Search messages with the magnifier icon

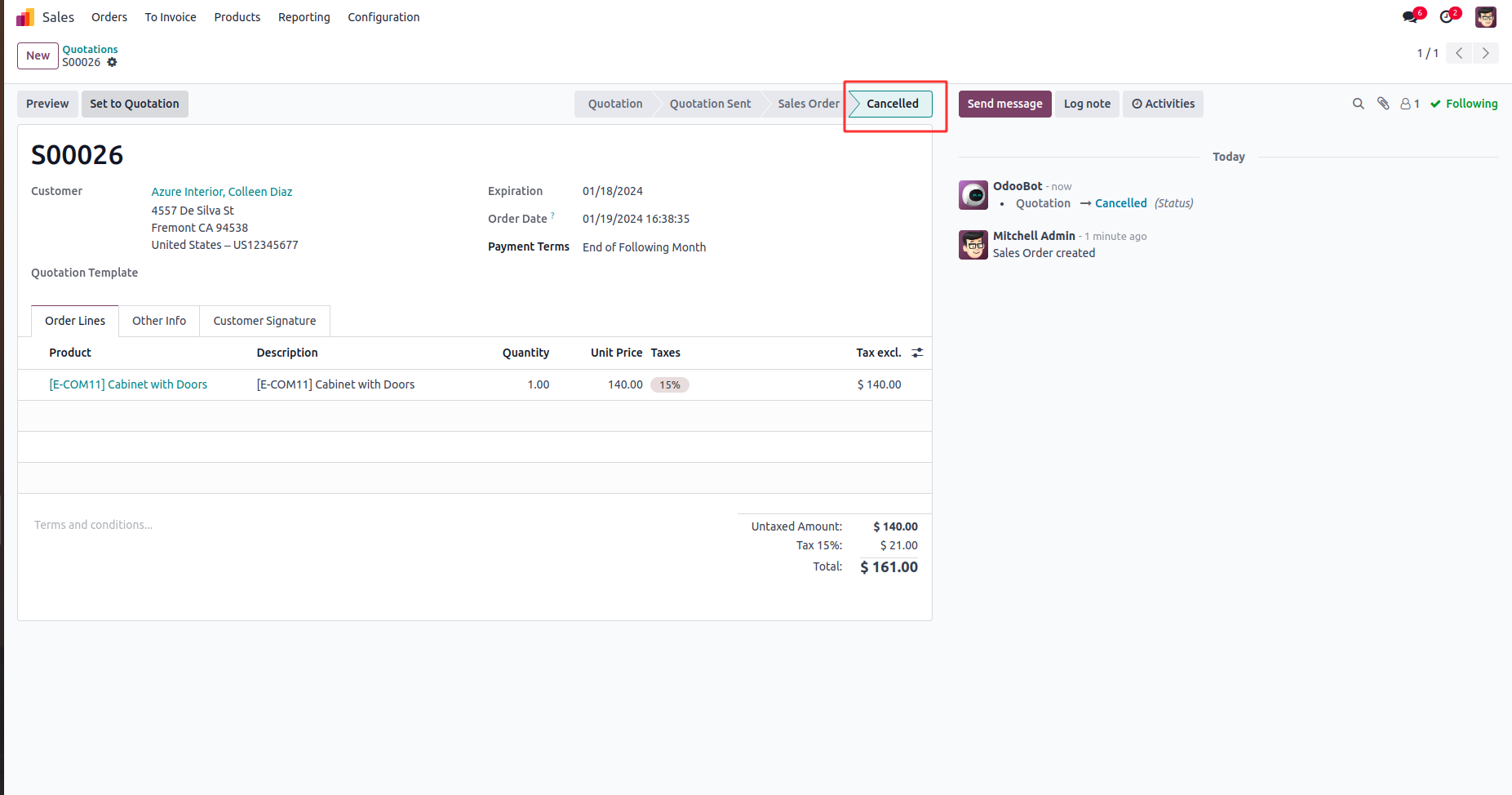point(1358,104)
